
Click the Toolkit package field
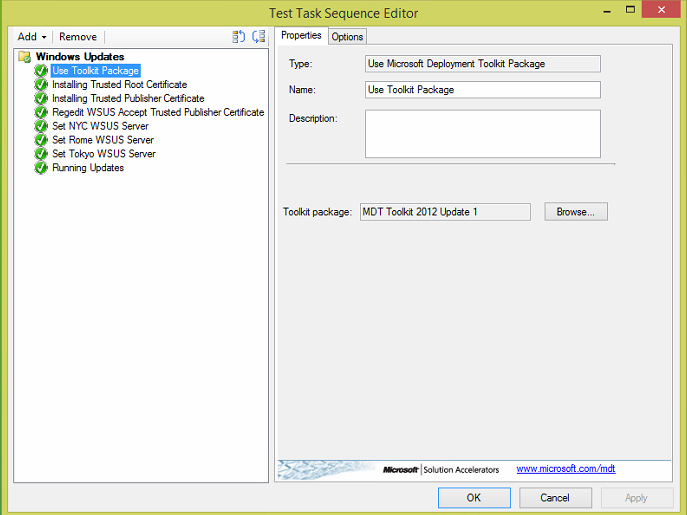[x=445, y=212]
